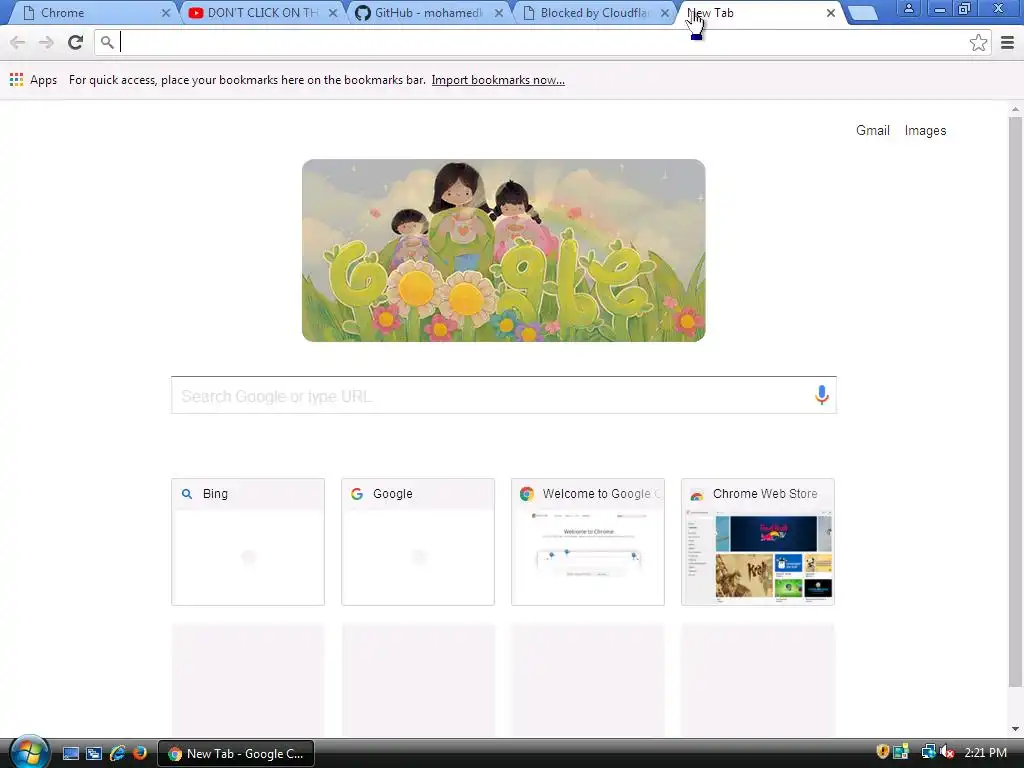
Task: Open the Gmail link
Action: pos(872,131)
